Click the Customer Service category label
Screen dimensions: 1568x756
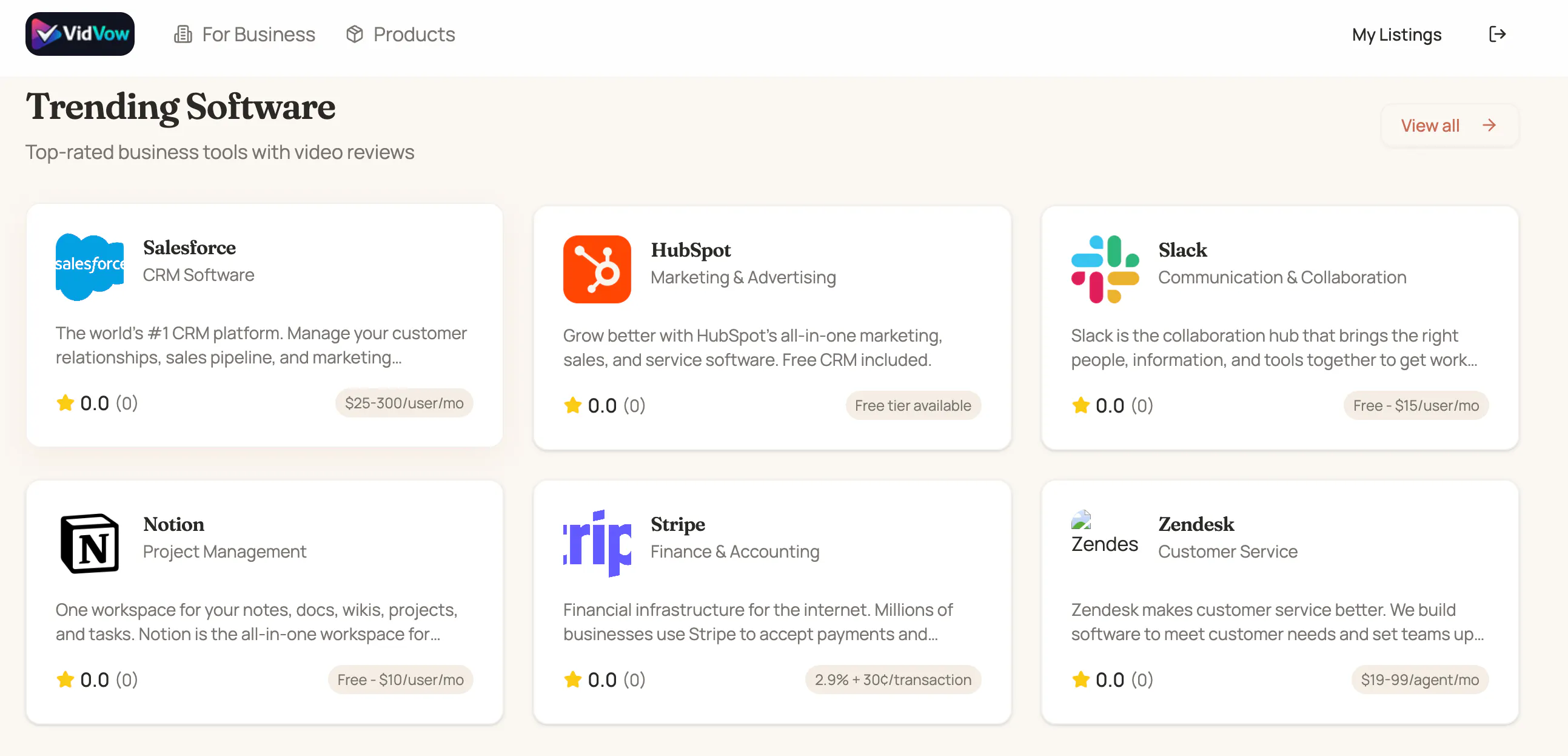[x=1228, y=552]
